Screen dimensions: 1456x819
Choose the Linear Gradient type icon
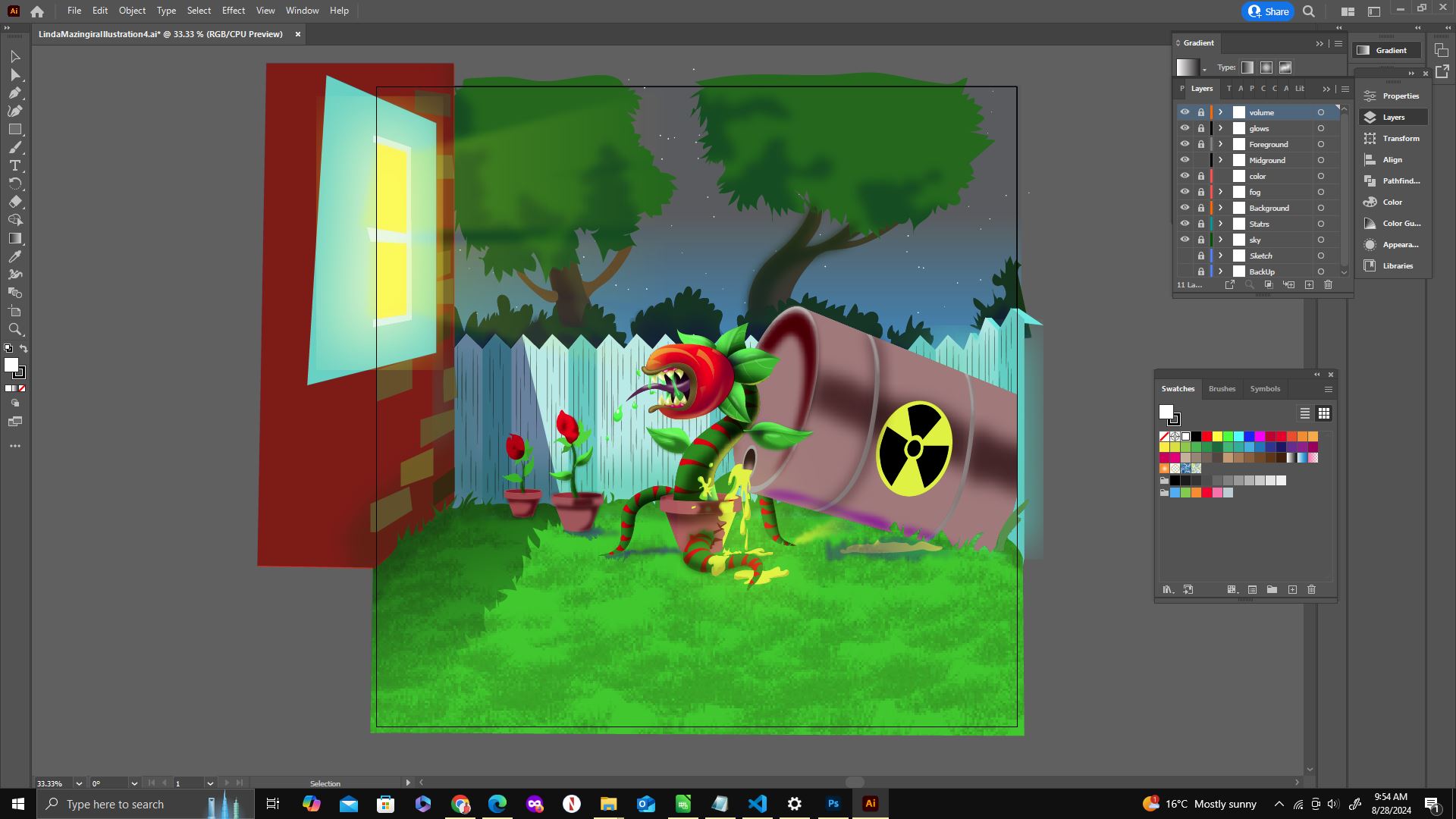1247,67
